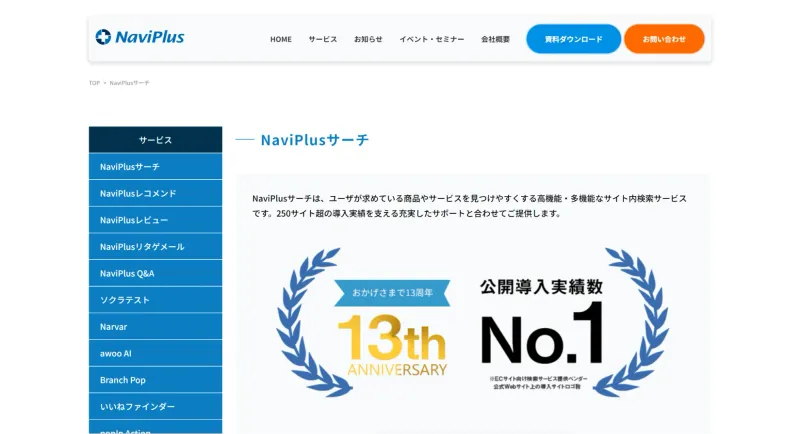
Task: Follow the TOP breadcrumb link
Action: pyautogui.click(x=94, y=83)
